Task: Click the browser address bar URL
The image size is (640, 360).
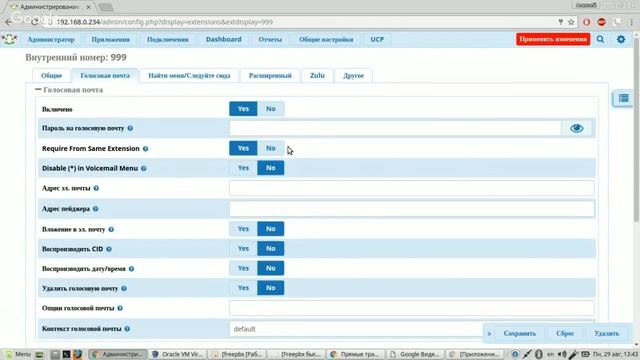Action: pyautogui.click(x=165, y=22)
